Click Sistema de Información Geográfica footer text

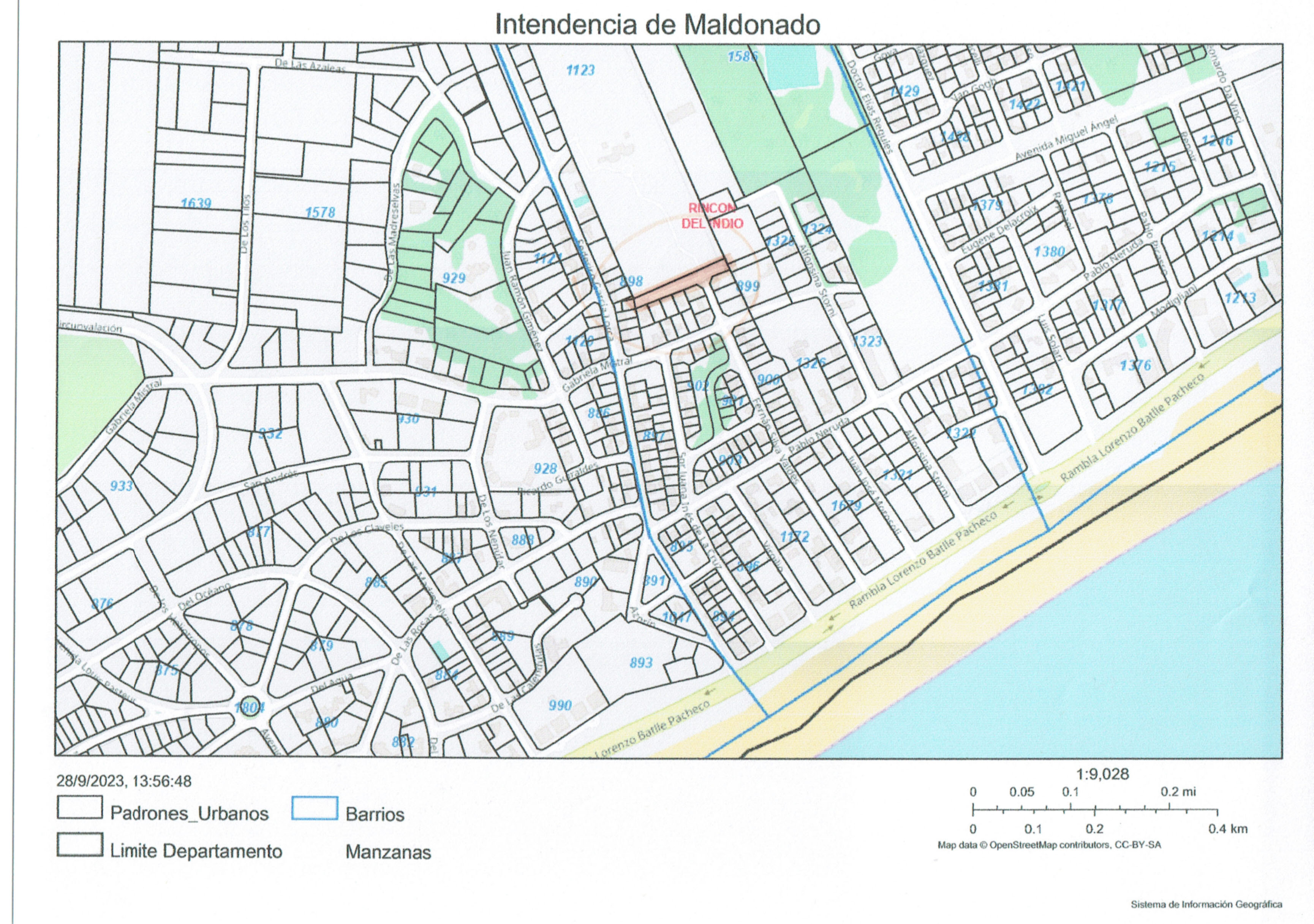point(1206,905)
